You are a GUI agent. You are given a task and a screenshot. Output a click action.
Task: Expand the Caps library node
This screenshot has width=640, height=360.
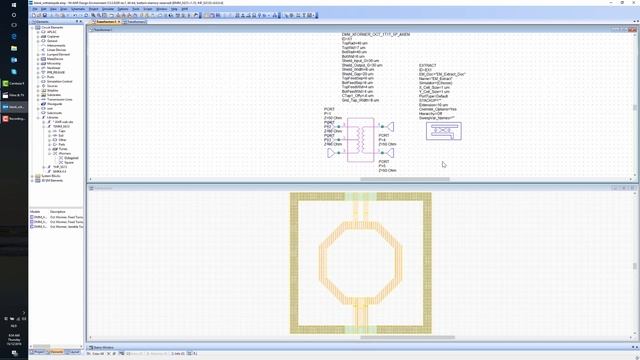pyautogui.click(x=49, y=131)
